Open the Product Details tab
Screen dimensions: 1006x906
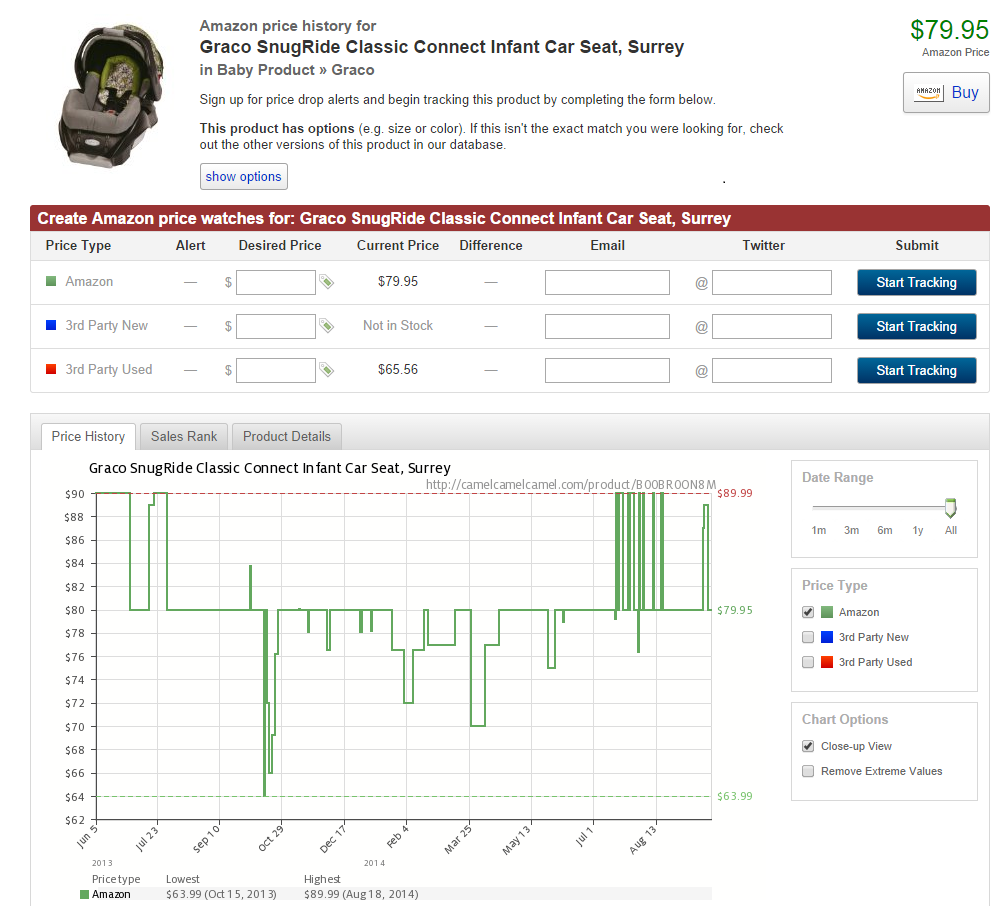[x=287, y=436]
